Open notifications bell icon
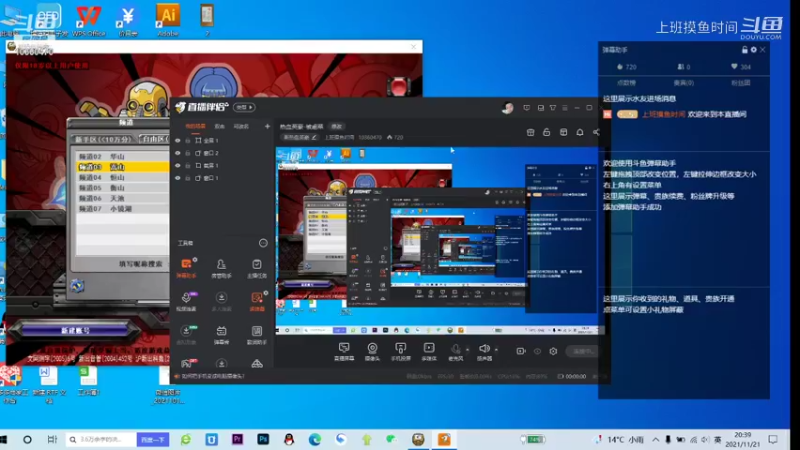This screenshot has width=800, height=450. tap(580, 132)
